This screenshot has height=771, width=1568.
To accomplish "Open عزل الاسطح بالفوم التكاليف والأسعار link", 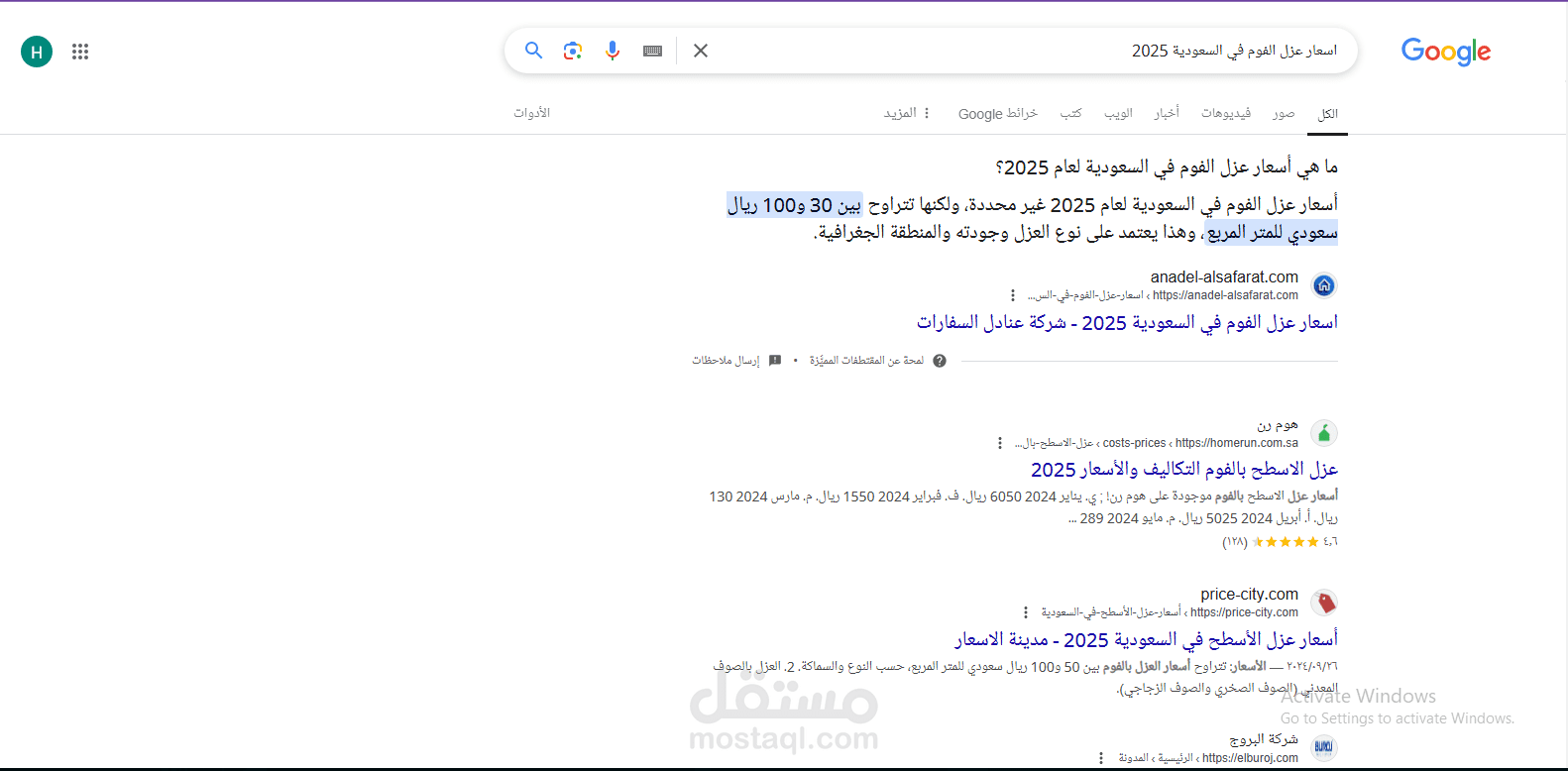I will point(1184,470).
